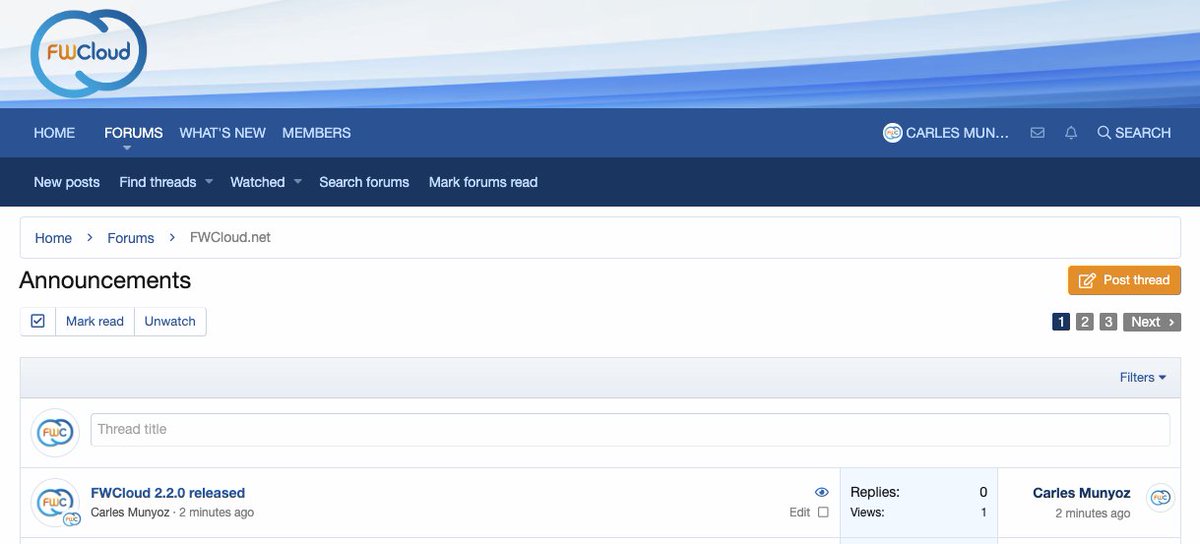
Task: Click the Watched link
Action: (x=257, y=182)
